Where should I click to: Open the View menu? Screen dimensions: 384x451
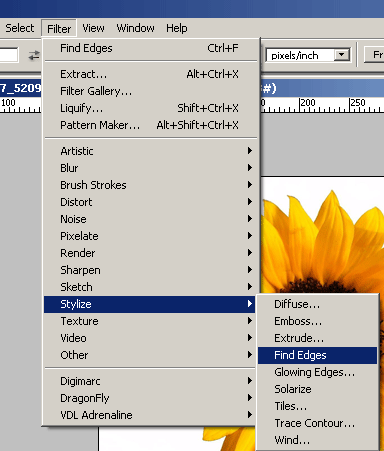tap(93, 28)
